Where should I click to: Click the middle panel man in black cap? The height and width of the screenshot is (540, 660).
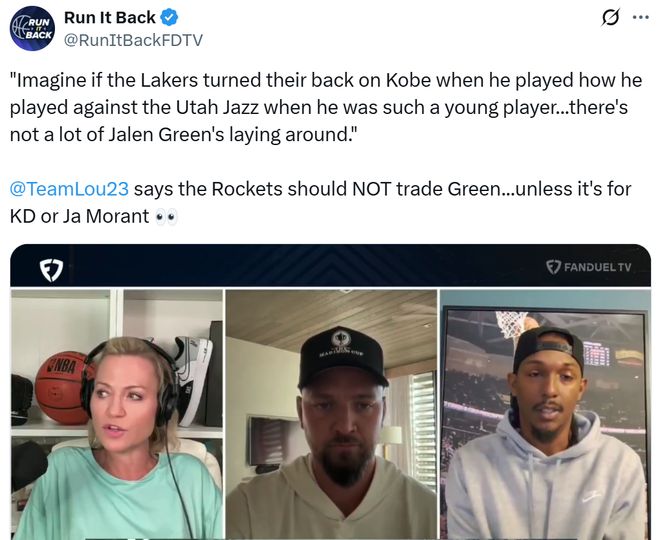pyautogui.click(x=331, y=414)
